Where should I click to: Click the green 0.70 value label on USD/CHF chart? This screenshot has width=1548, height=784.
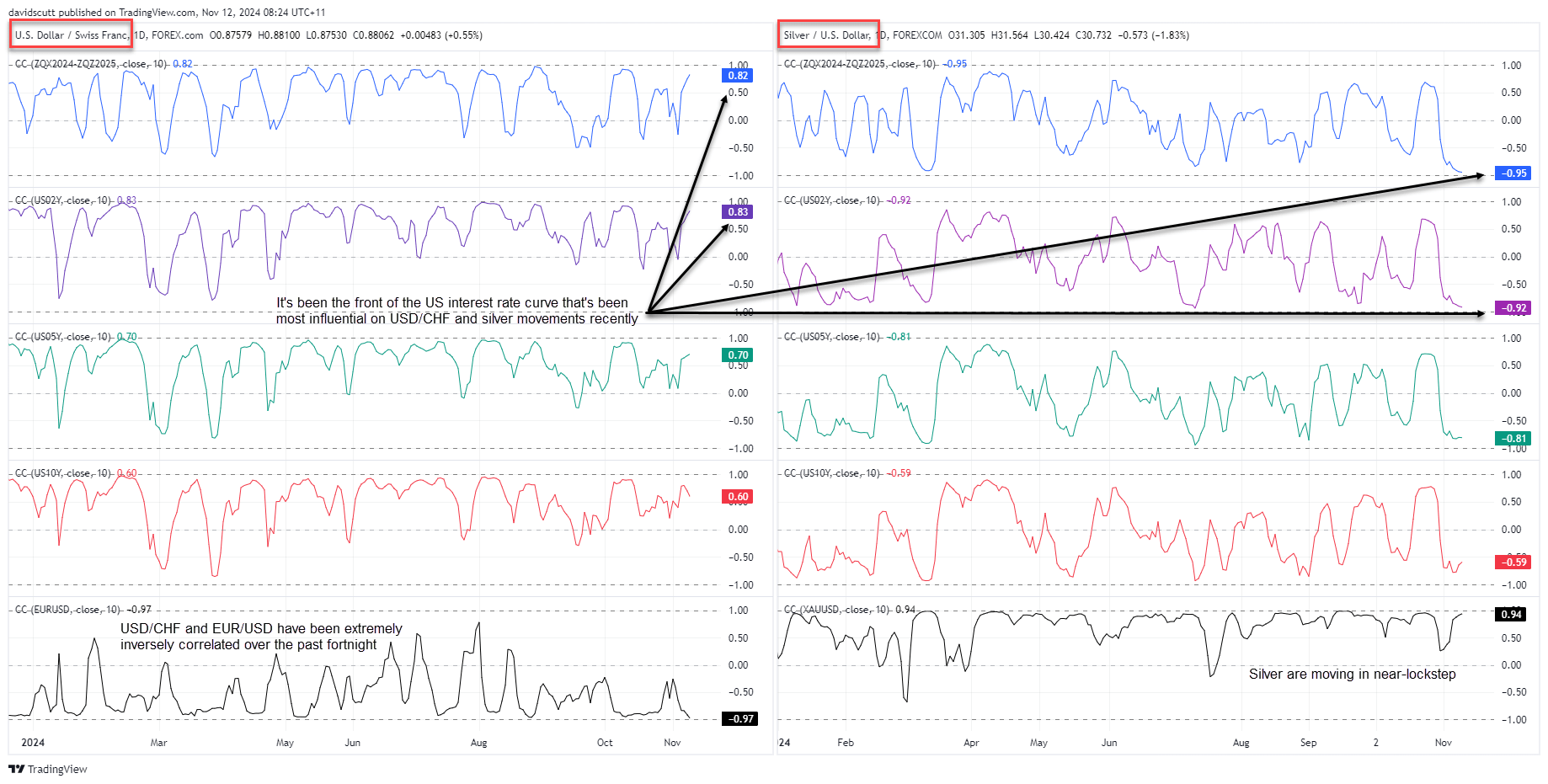click(x=738, y=355)
